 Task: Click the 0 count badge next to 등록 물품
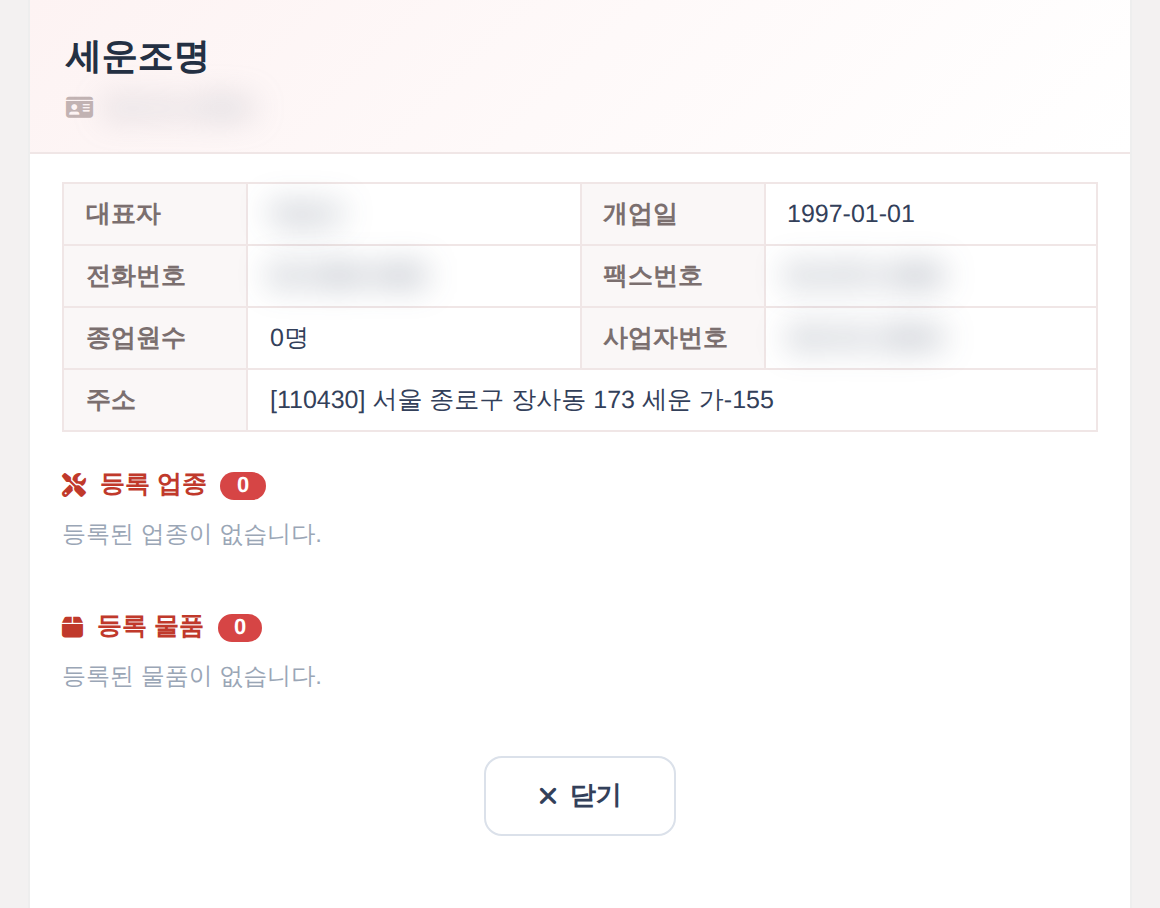(240, 628)
